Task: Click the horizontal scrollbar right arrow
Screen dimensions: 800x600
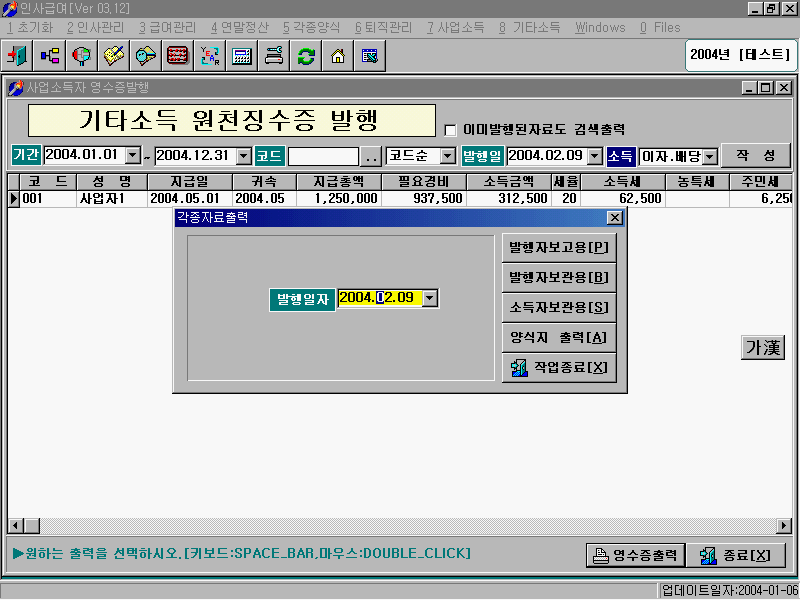Action: click(784, 525)
